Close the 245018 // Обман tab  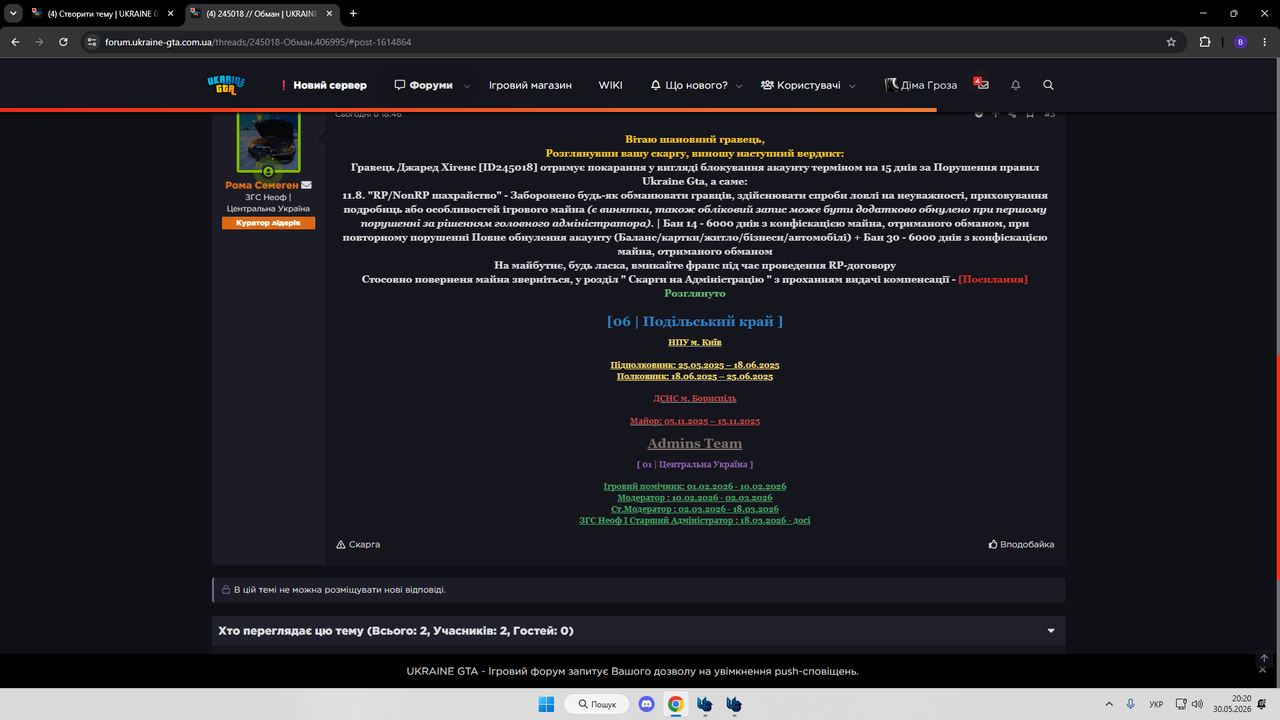pos(329,14)
